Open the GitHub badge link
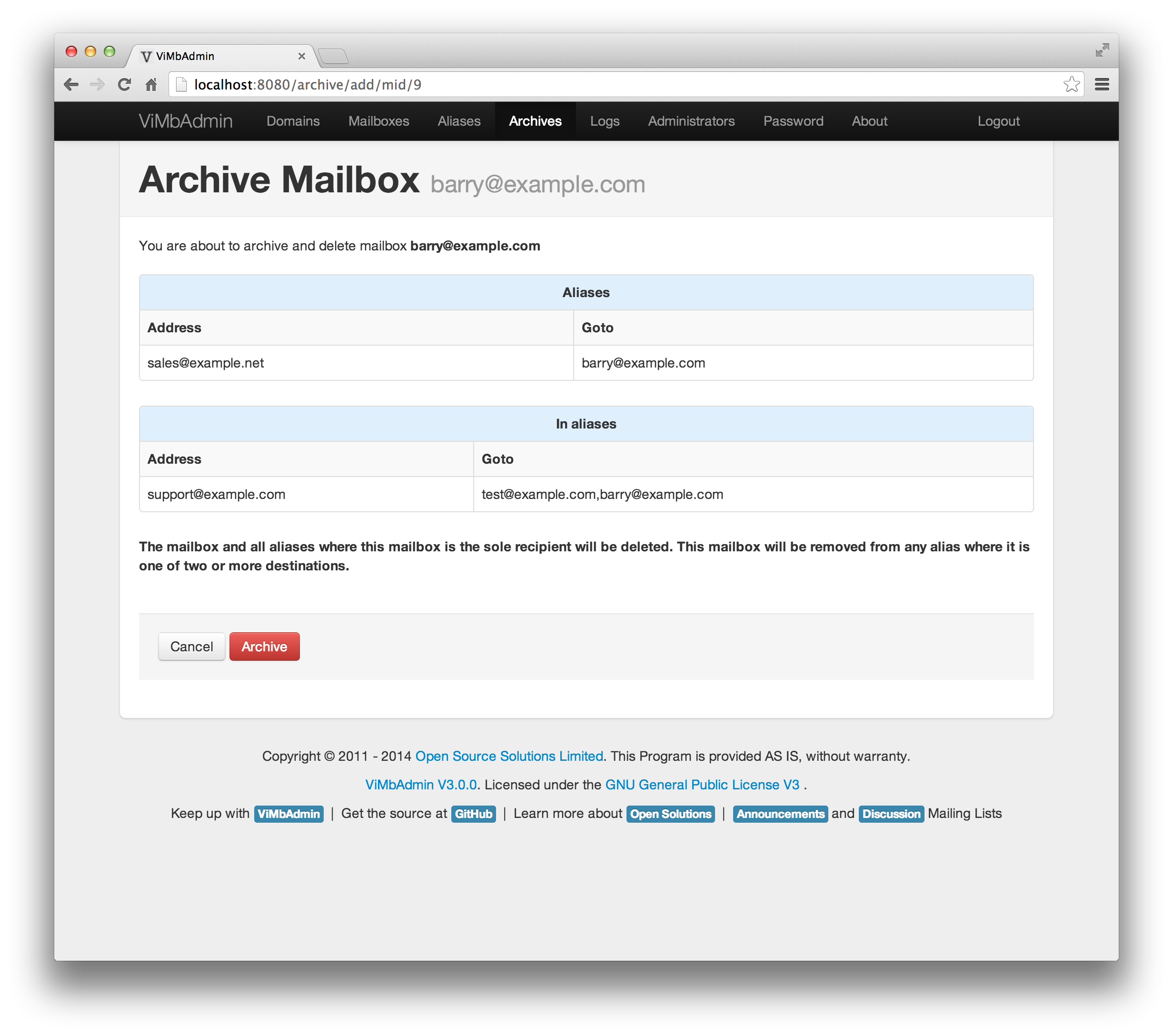This screenshot has width=1173, height=1036. (x=473, y=814)
